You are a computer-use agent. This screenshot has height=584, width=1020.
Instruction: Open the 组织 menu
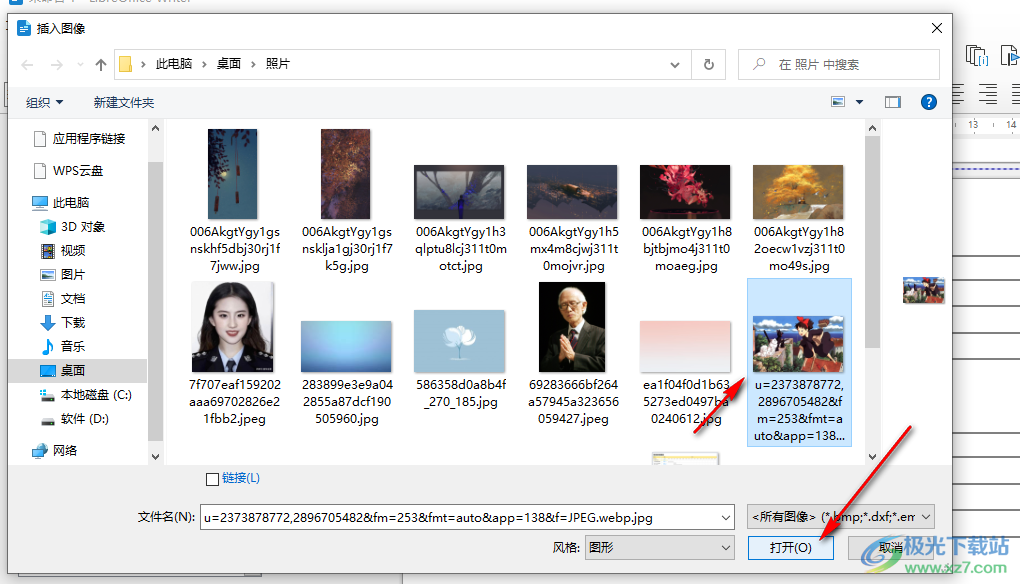pyautogui.click(x=44, y=102)
